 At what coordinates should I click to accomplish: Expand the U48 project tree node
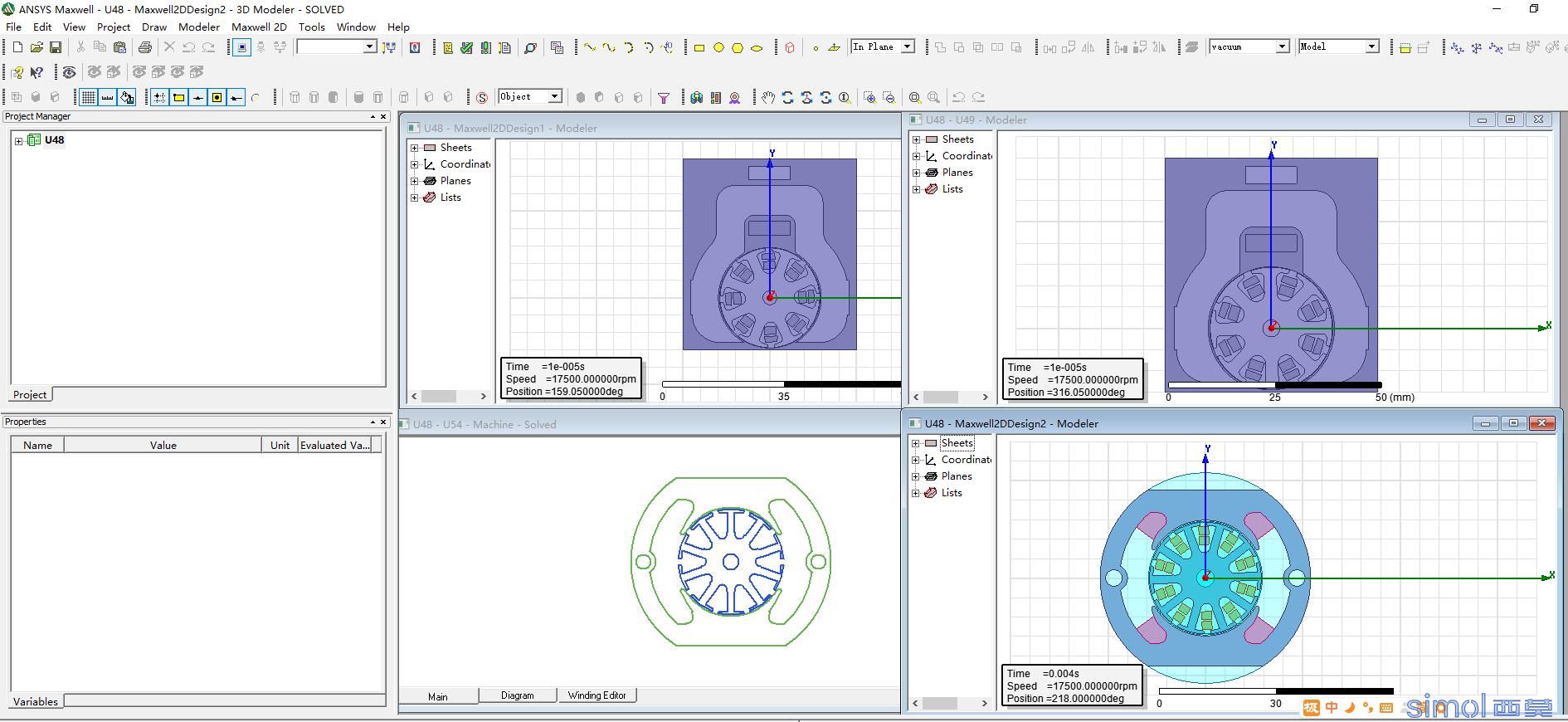click(x=18, y=140)
